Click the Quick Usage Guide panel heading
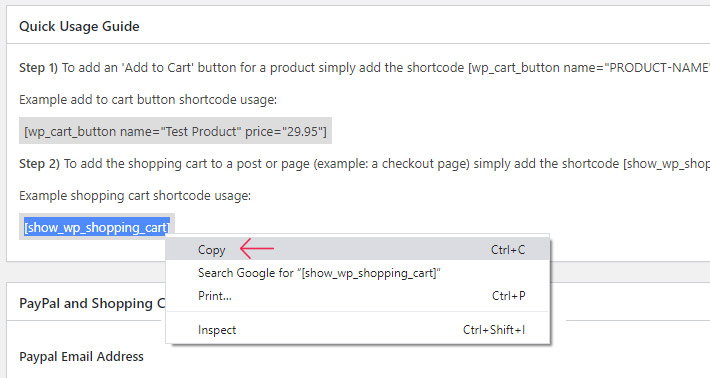Image resolution: width=710 pixels, height=378 pixels. point(79,26)
